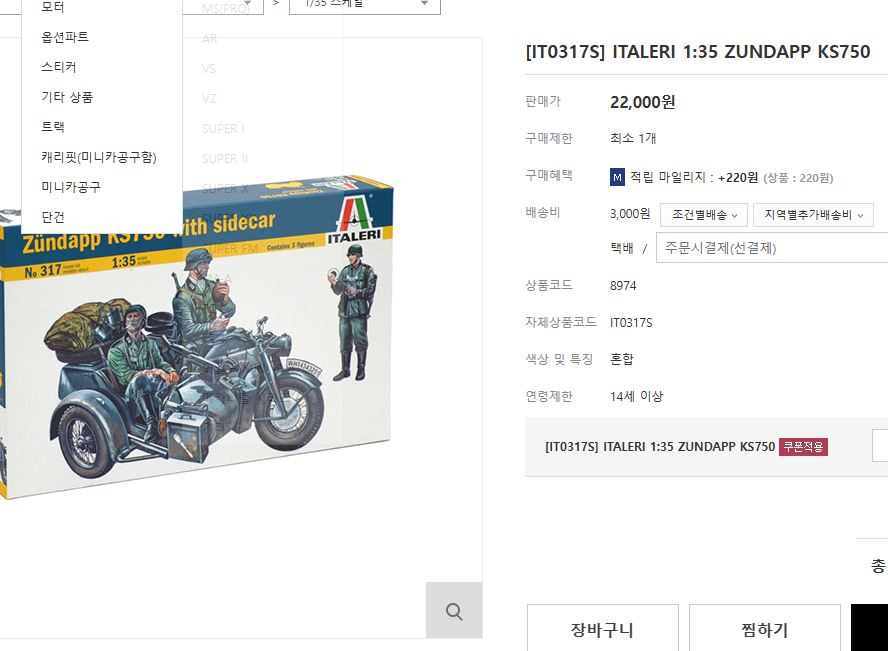
Task: Select 모터 at the top of the menu
Action: (53, 7)
